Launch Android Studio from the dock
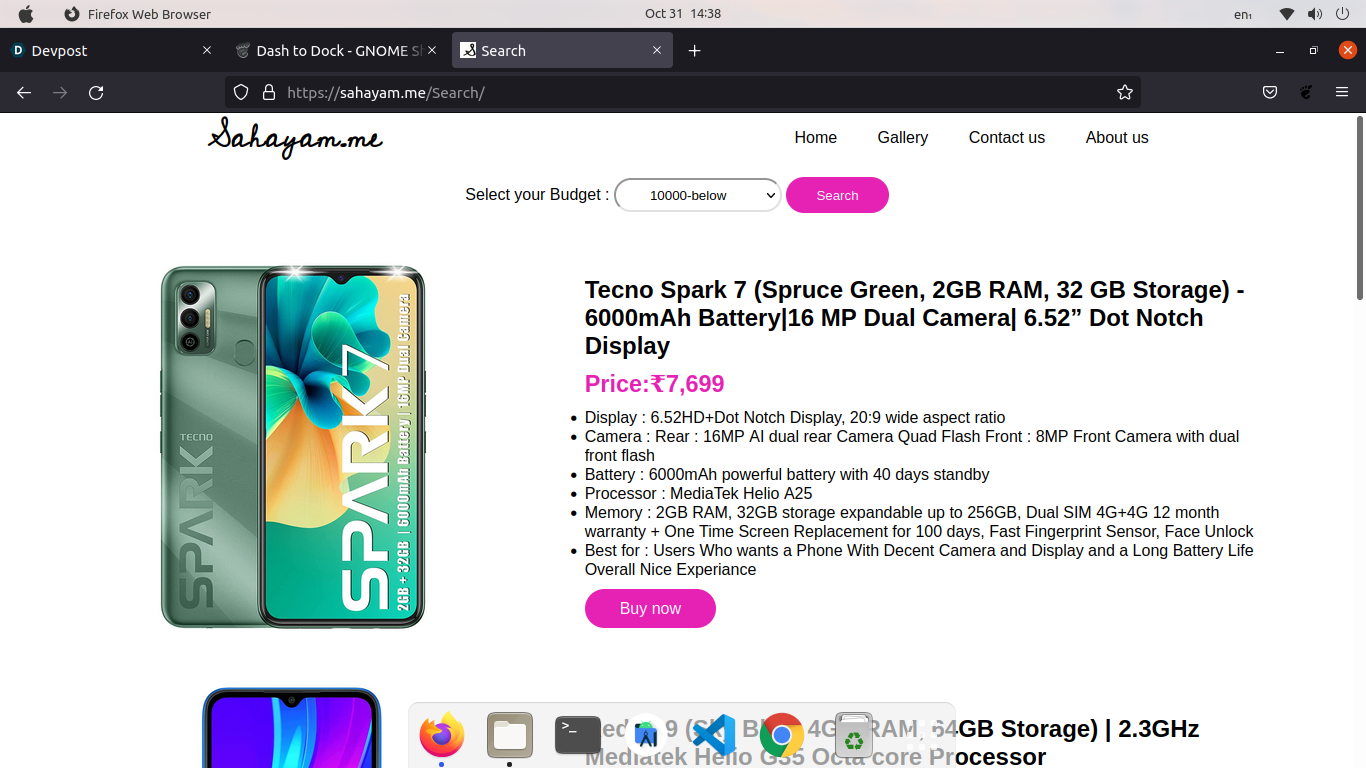Viewport: 1366px width, 768px height. coord(646,736)
